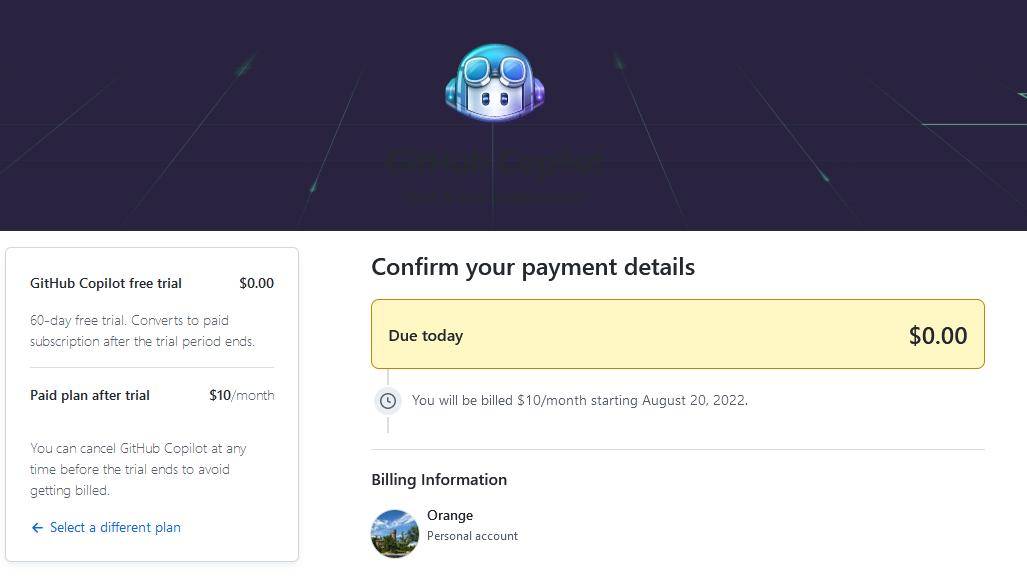
Task: Click the 'Confirm your payment details' heading
Action: click(533, 267)
